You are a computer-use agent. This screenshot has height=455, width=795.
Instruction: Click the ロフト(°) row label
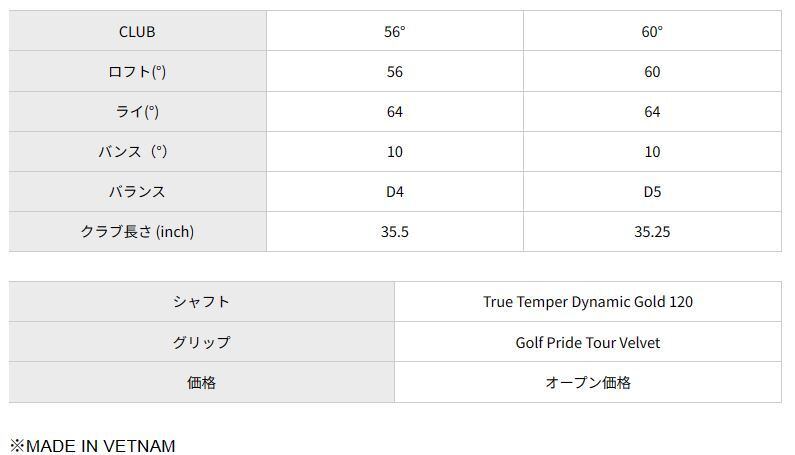137,71
